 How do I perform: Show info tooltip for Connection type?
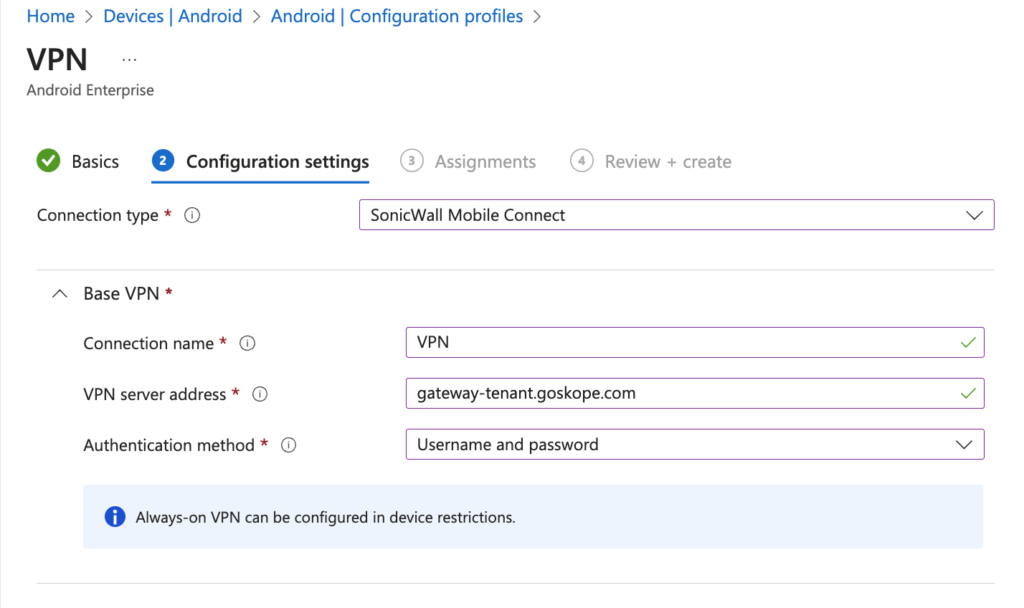pos(192,216)
